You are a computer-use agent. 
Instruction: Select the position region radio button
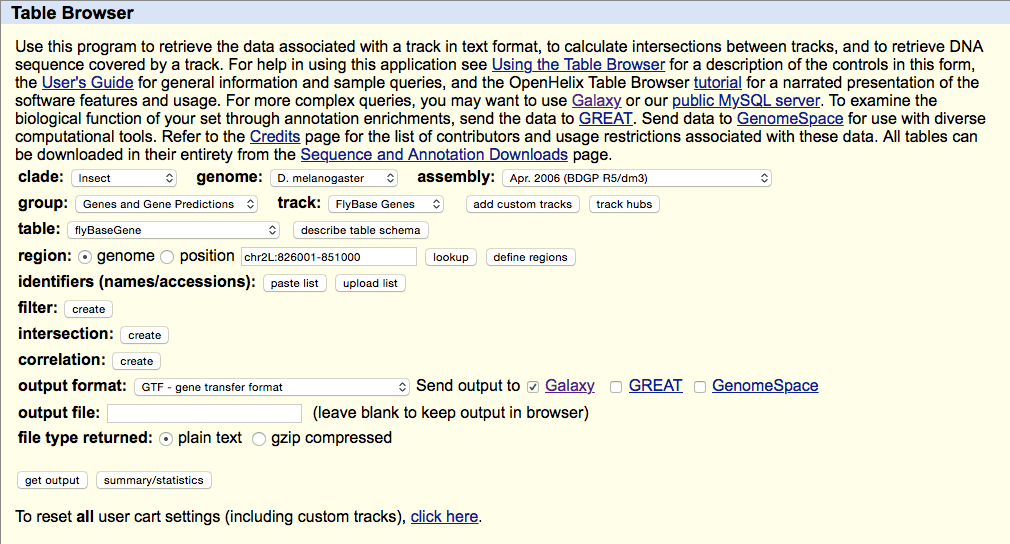pyautogui.click(x=167, y=256)
